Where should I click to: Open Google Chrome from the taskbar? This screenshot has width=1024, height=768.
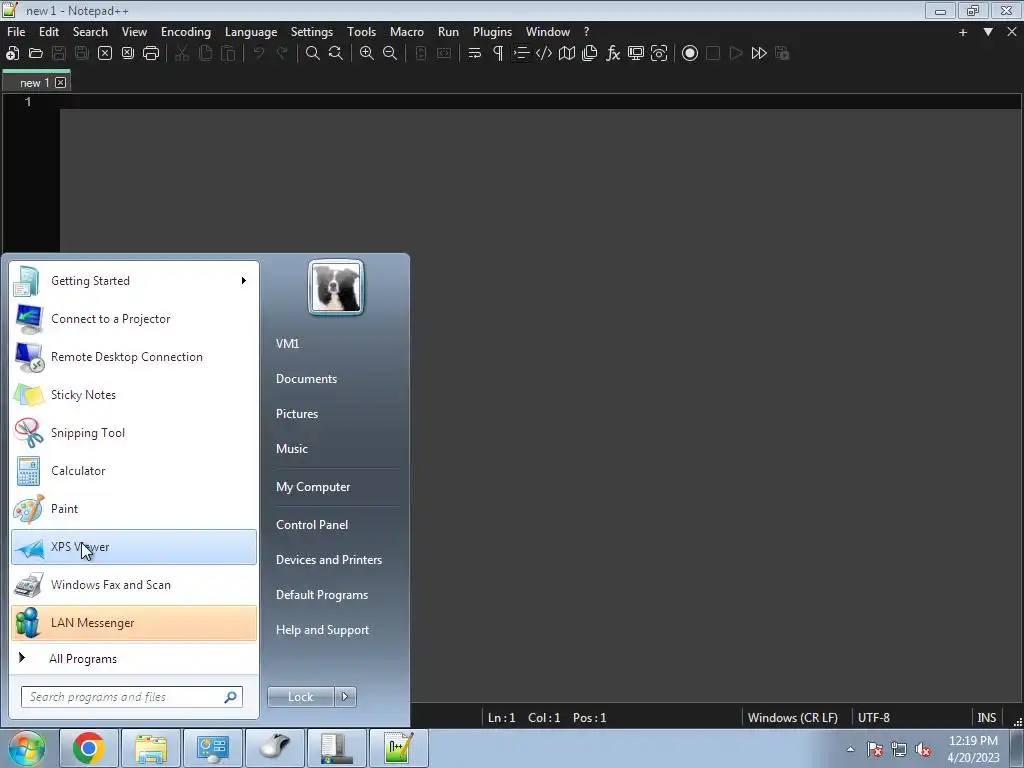pyautogui.click(x=89, y=748)
